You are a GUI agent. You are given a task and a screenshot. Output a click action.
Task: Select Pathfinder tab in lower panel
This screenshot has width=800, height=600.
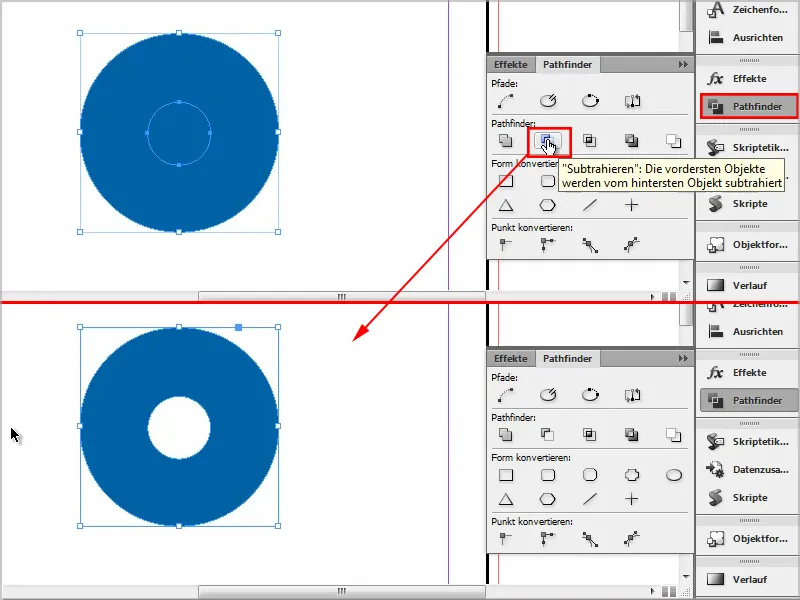[x=567, y=358]
